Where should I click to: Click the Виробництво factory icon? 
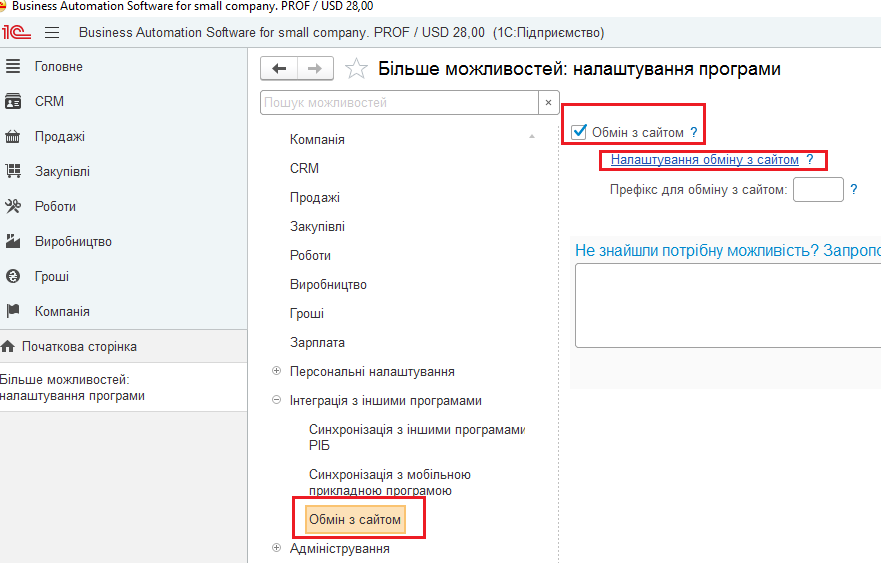[x=13, y=242]
